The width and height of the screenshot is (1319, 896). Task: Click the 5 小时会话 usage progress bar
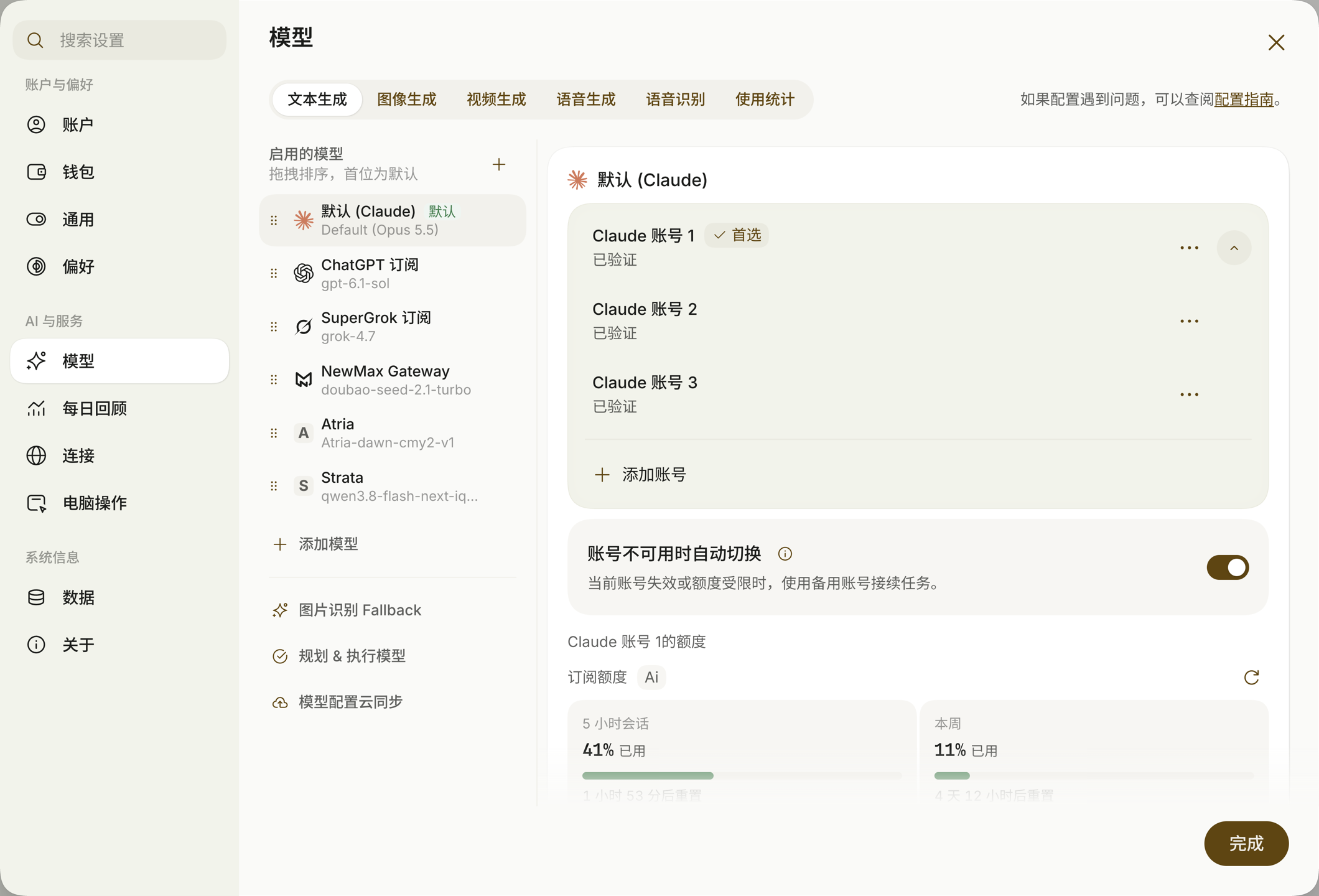click(x=742, y=775)
